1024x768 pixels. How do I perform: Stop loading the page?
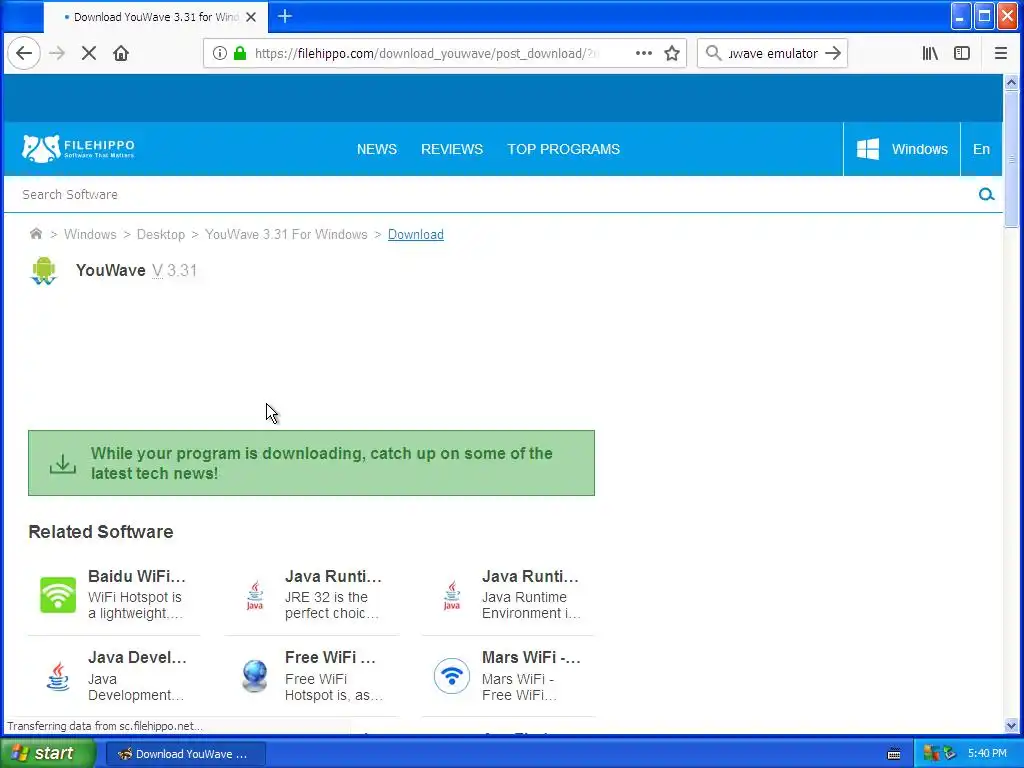89,54
